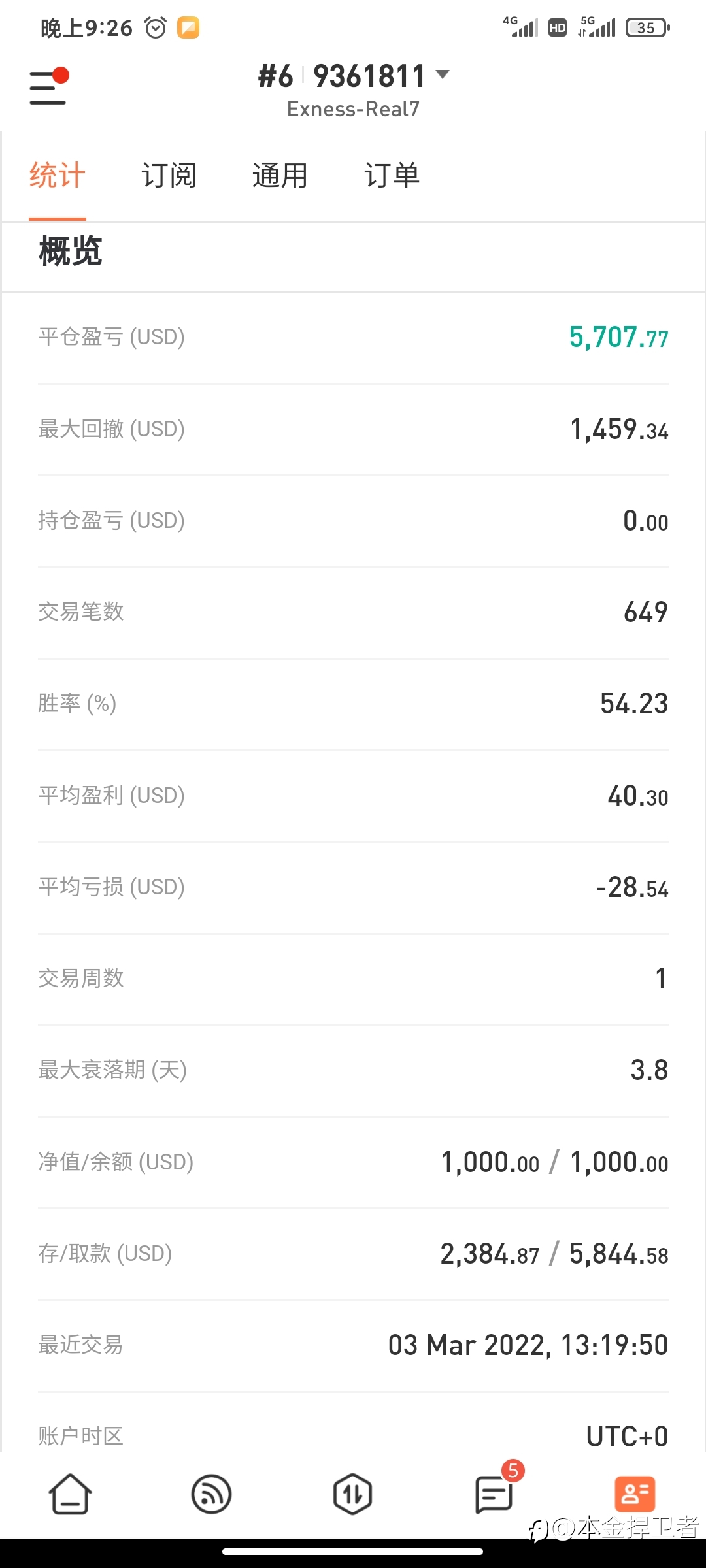Viewport: 706px width, 1568px height.
Task: Tap the home icon in bottom navigation
Action: [x=70, y=1494]
